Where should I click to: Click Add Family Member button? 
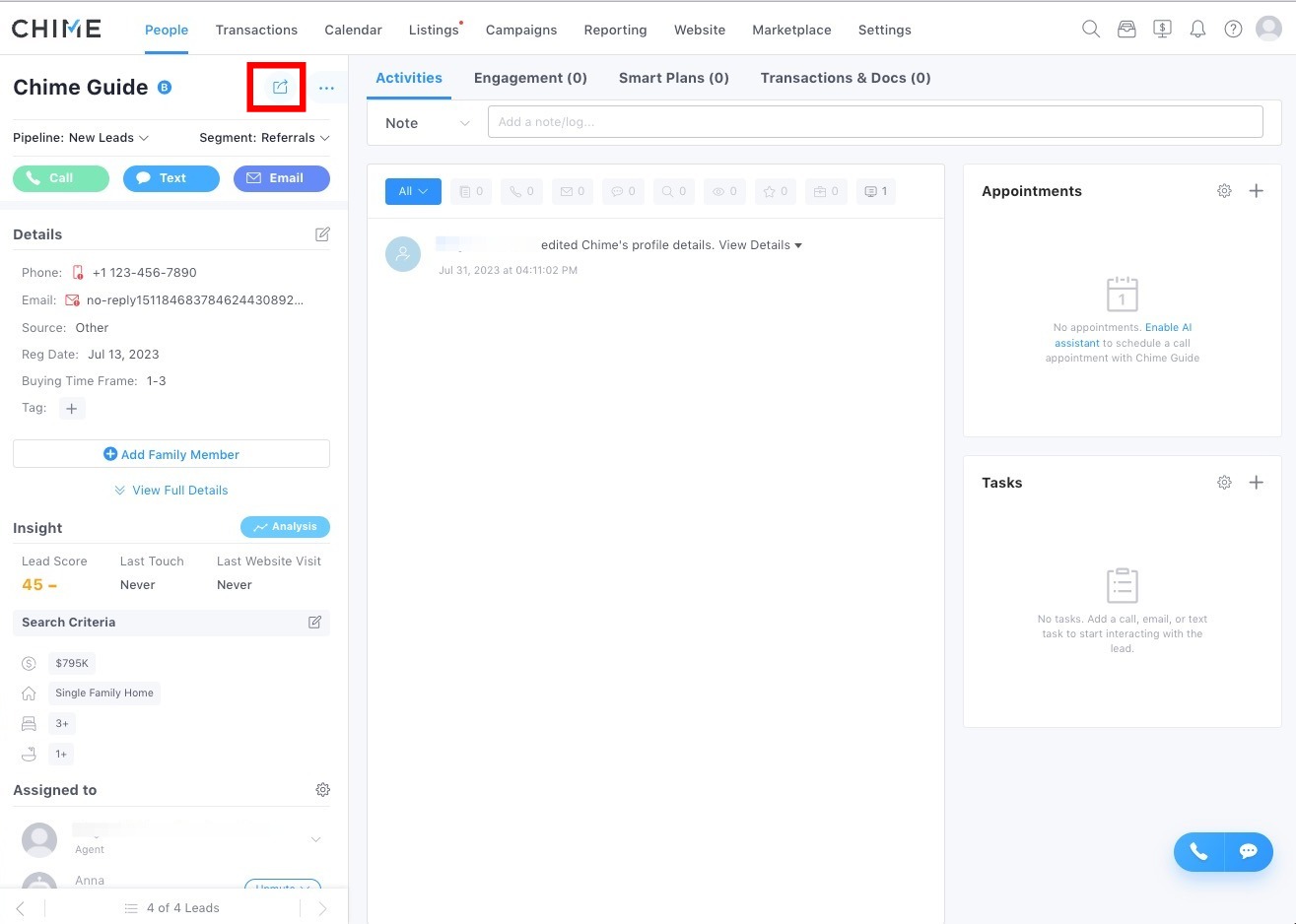[171, 454]
